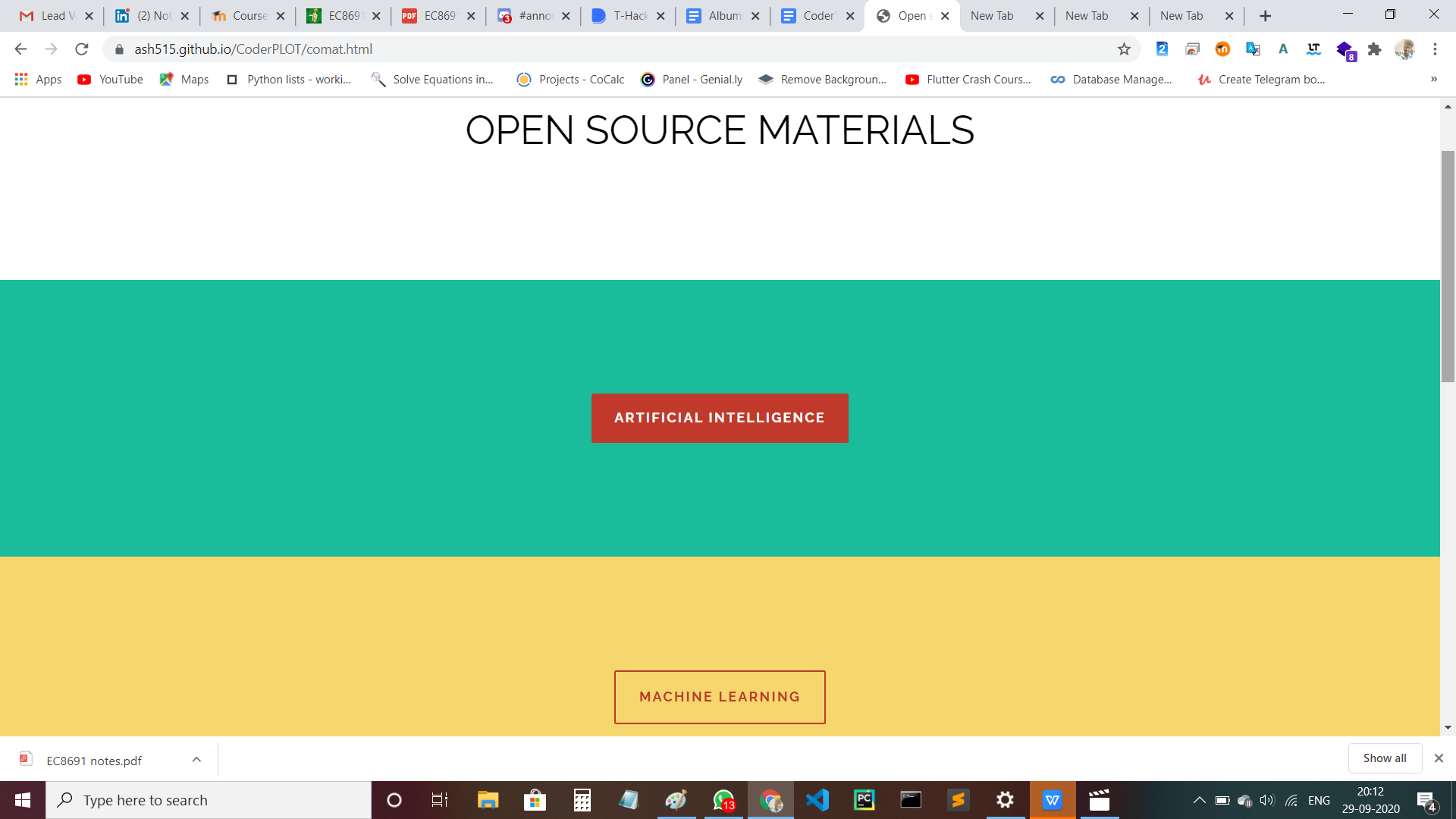
Task: Switch to the Course browser tab
Action: [x=247, y=16]
